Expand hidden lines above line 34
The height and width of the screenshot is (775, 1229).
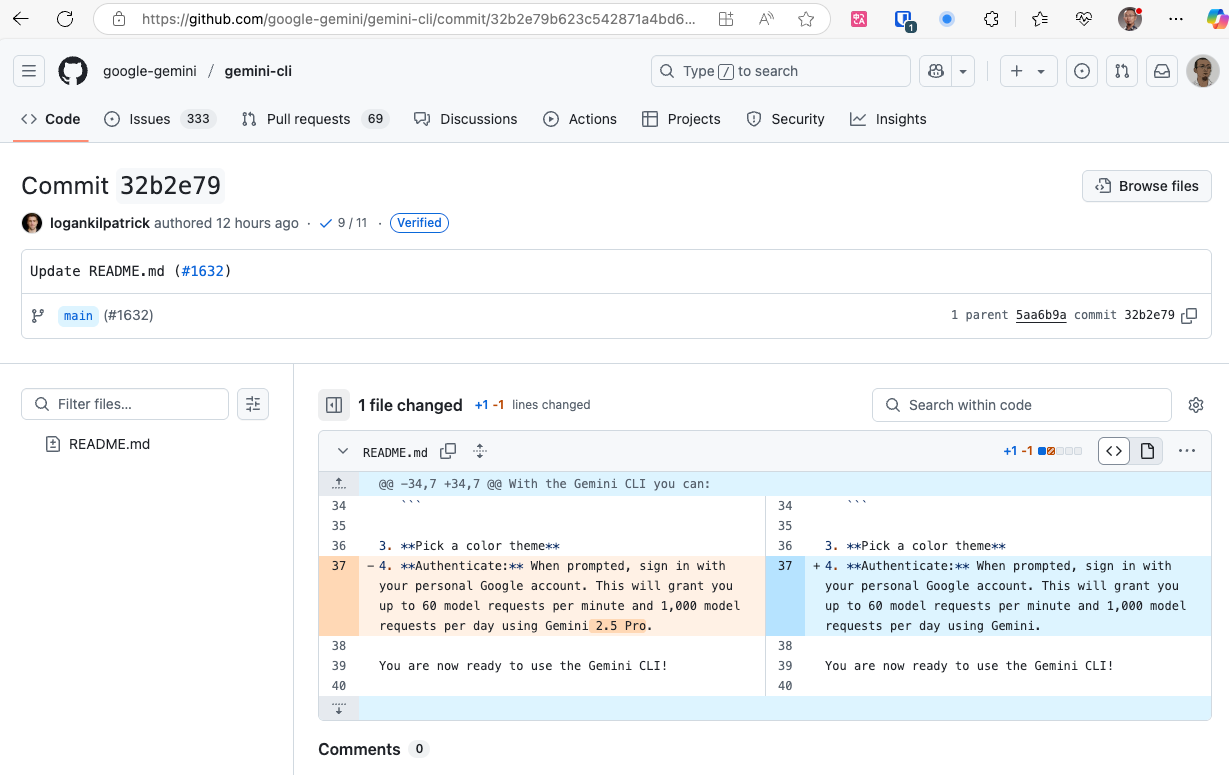coord(339,484)
